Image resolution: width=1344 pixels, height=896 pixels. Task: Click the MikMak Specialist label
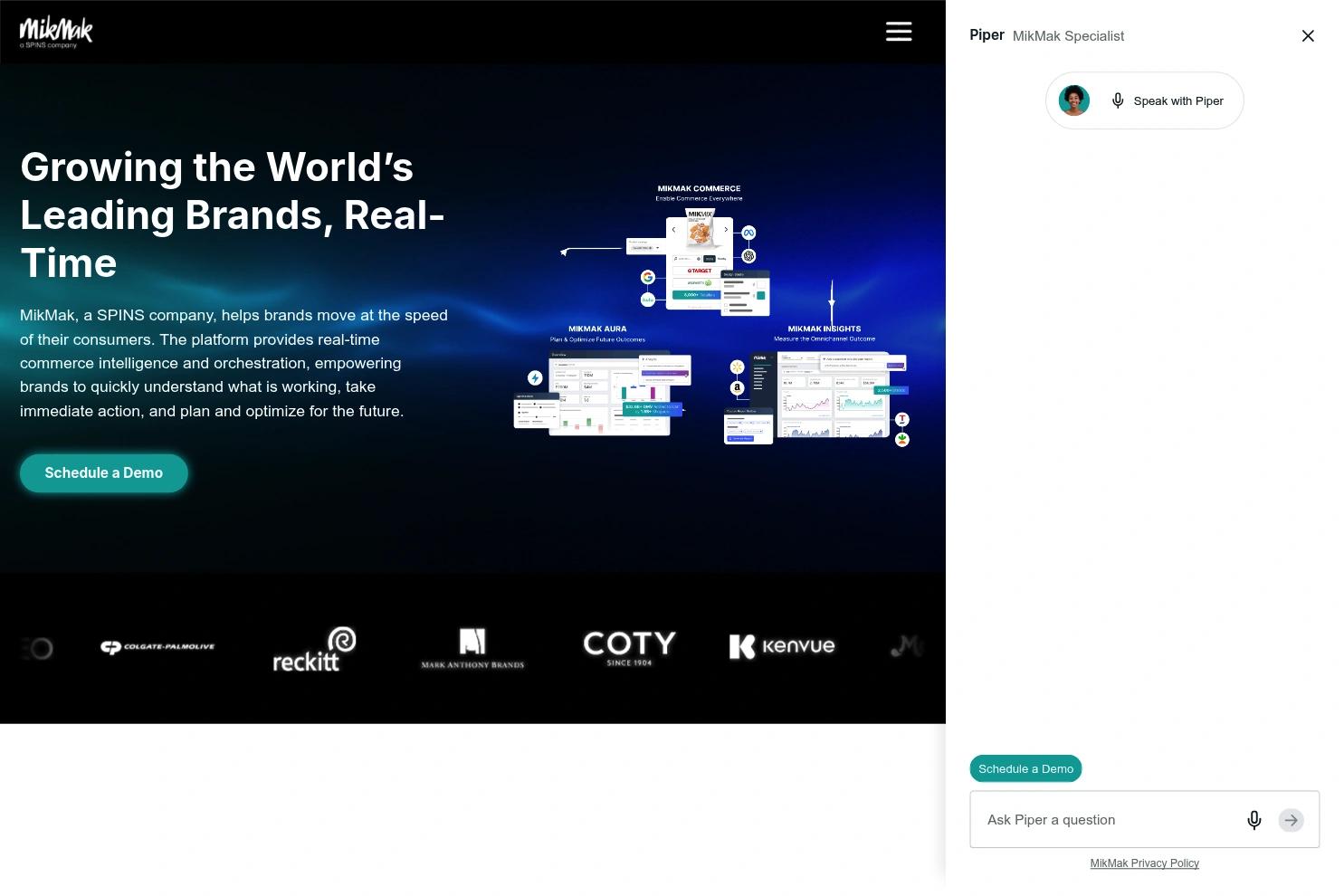pos(1069,36)
